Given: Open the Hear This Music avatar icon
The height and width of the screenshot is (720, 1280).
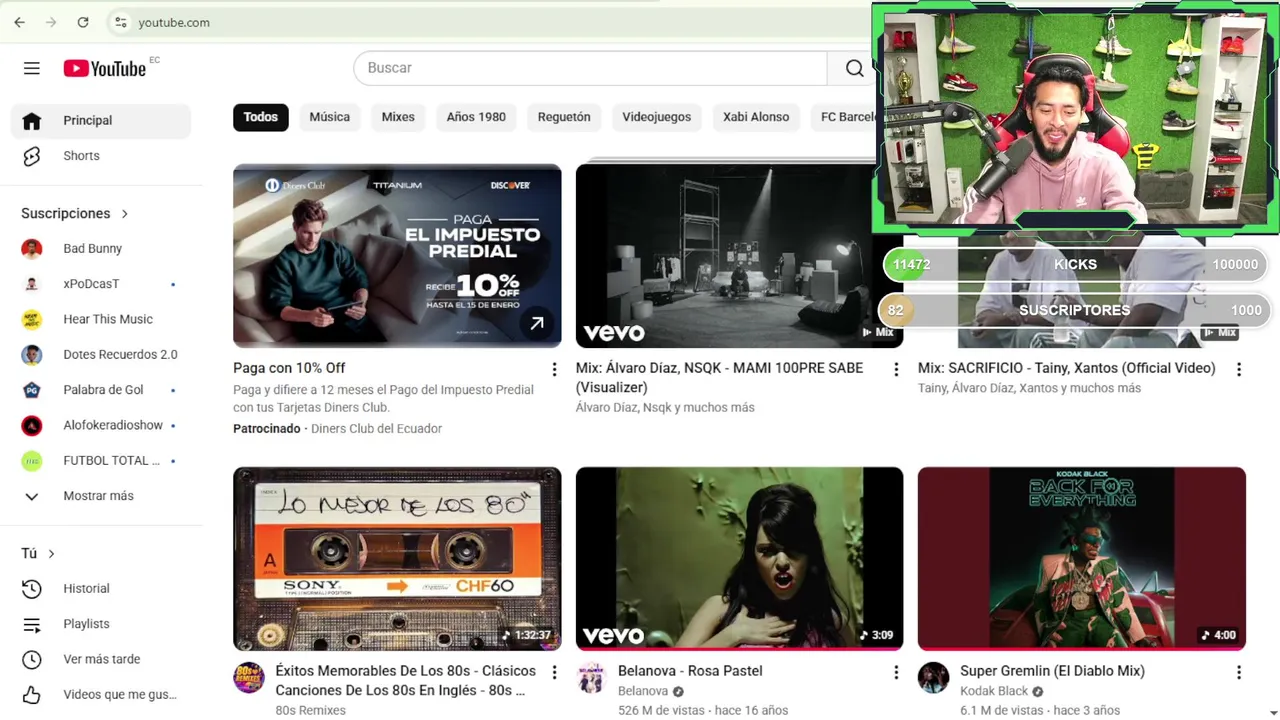Looking at the screenshot, I should (32, 320).
